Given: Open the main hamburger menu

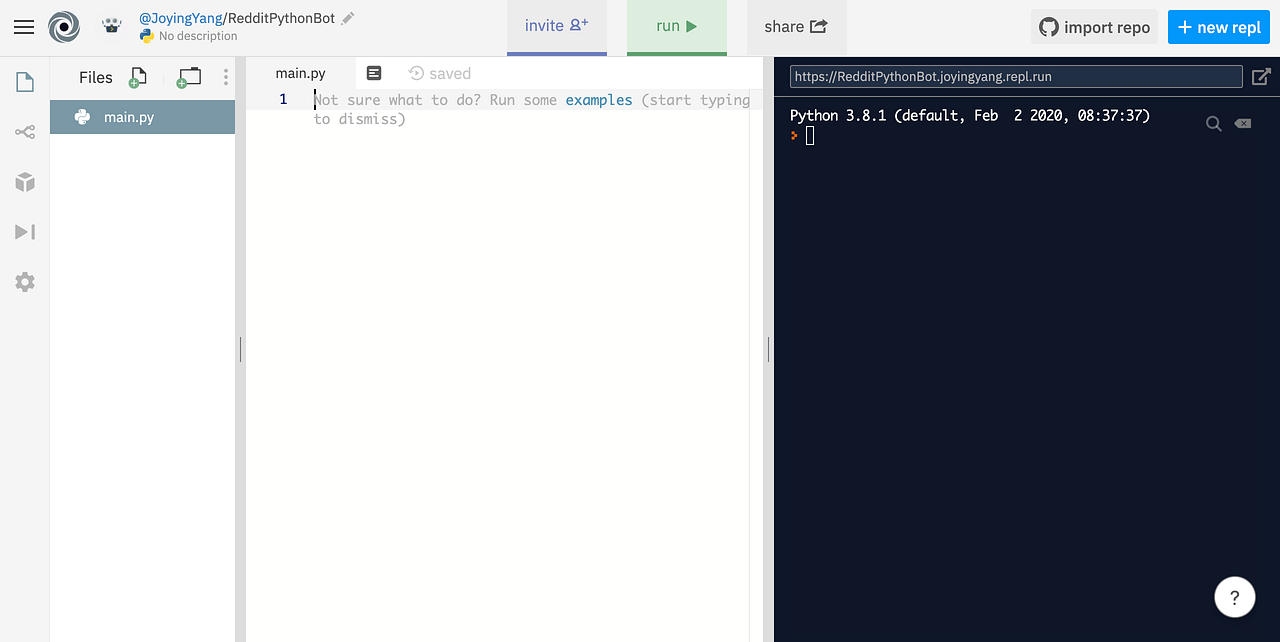Looking at the screenshot, I should coord(24,26).
